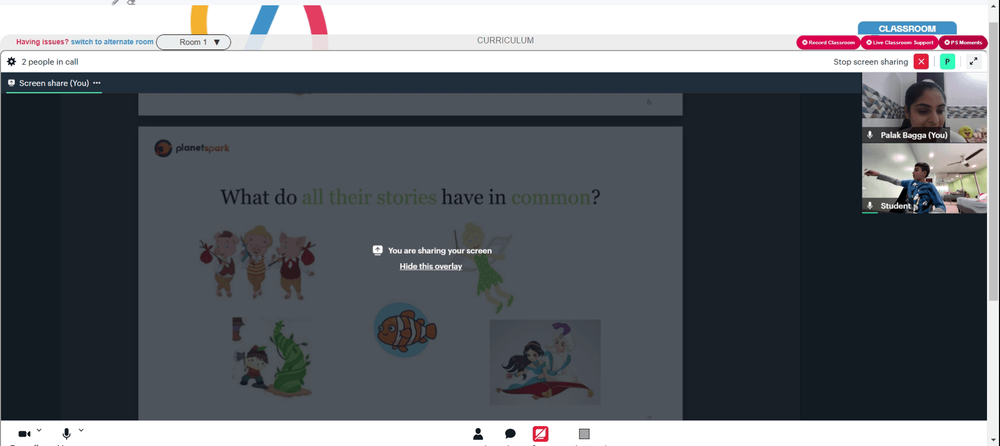Click the green P avatar button
The height and width of the screenshot is (446, 1000).
click(x=947, y=61)
